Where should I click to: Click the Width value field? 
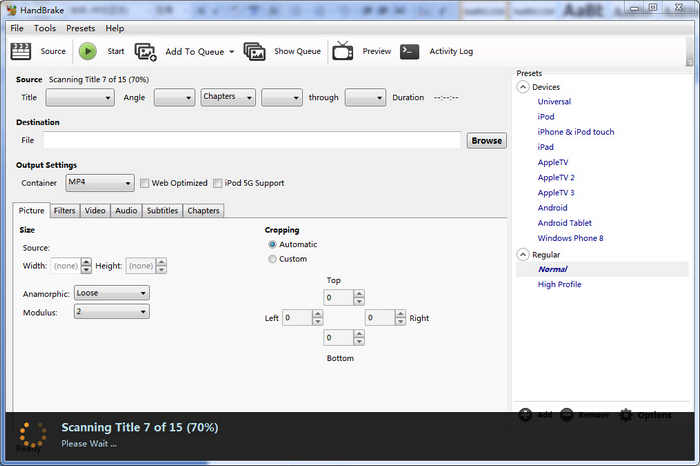point(66,266)
